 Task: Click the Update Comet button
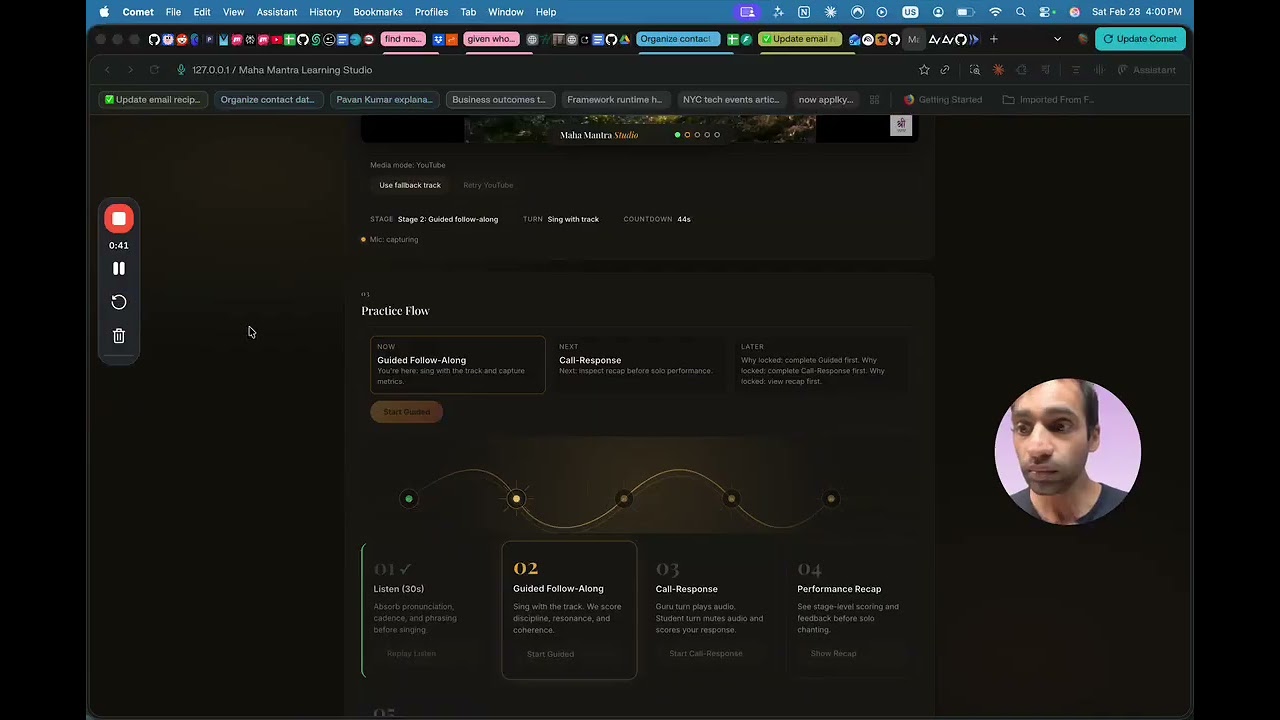1140,39
